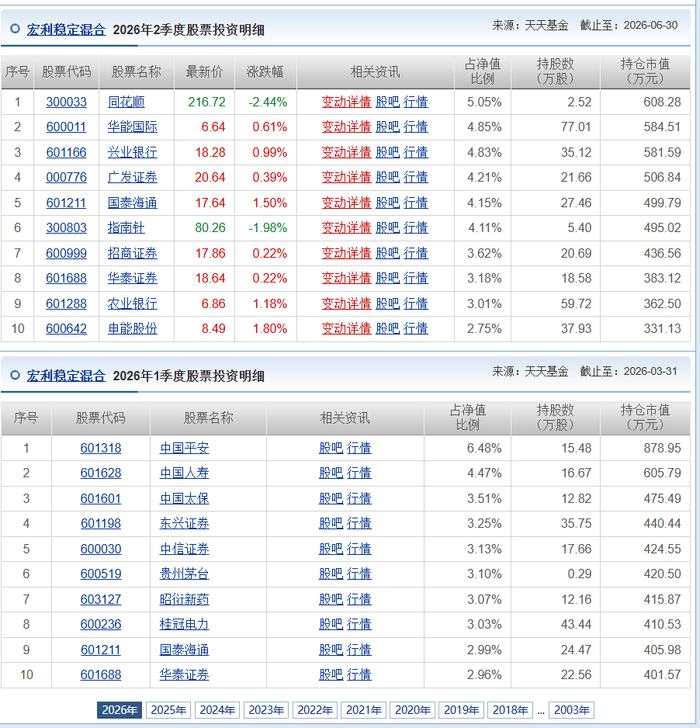Open 股吧 for 华能国际
Screen dimensions: 700x728
point(388,127)
